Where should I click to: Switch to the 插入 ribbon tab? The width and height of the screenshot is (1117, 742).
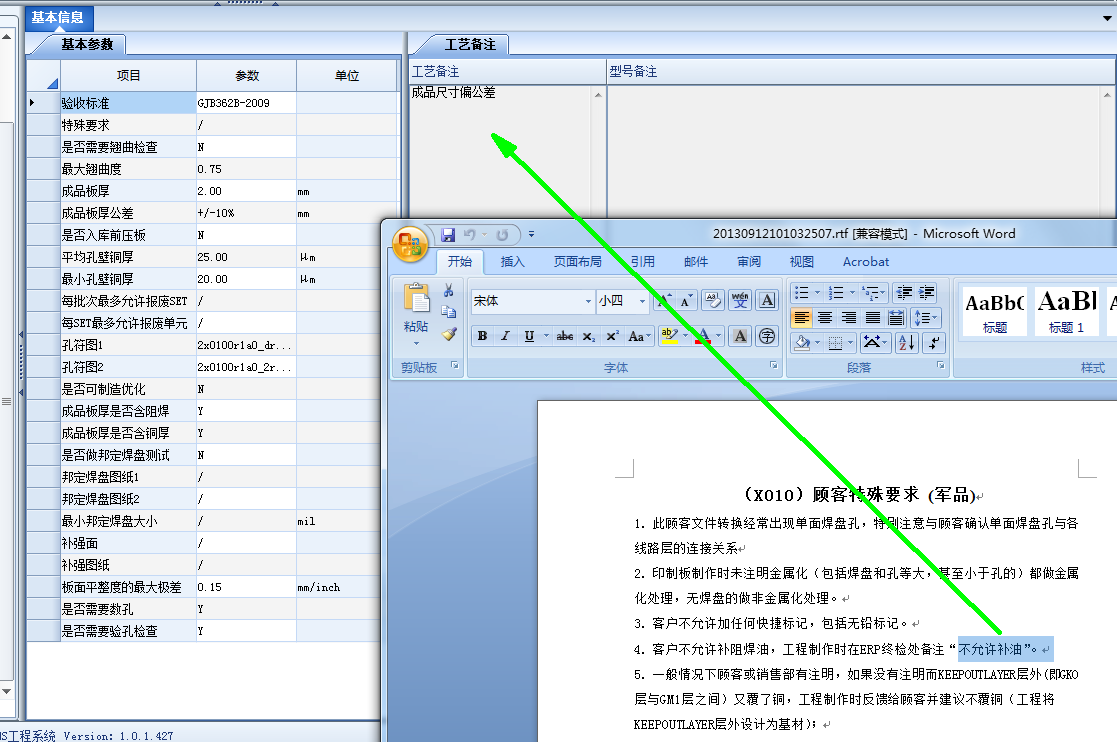(x=512, y=262)
